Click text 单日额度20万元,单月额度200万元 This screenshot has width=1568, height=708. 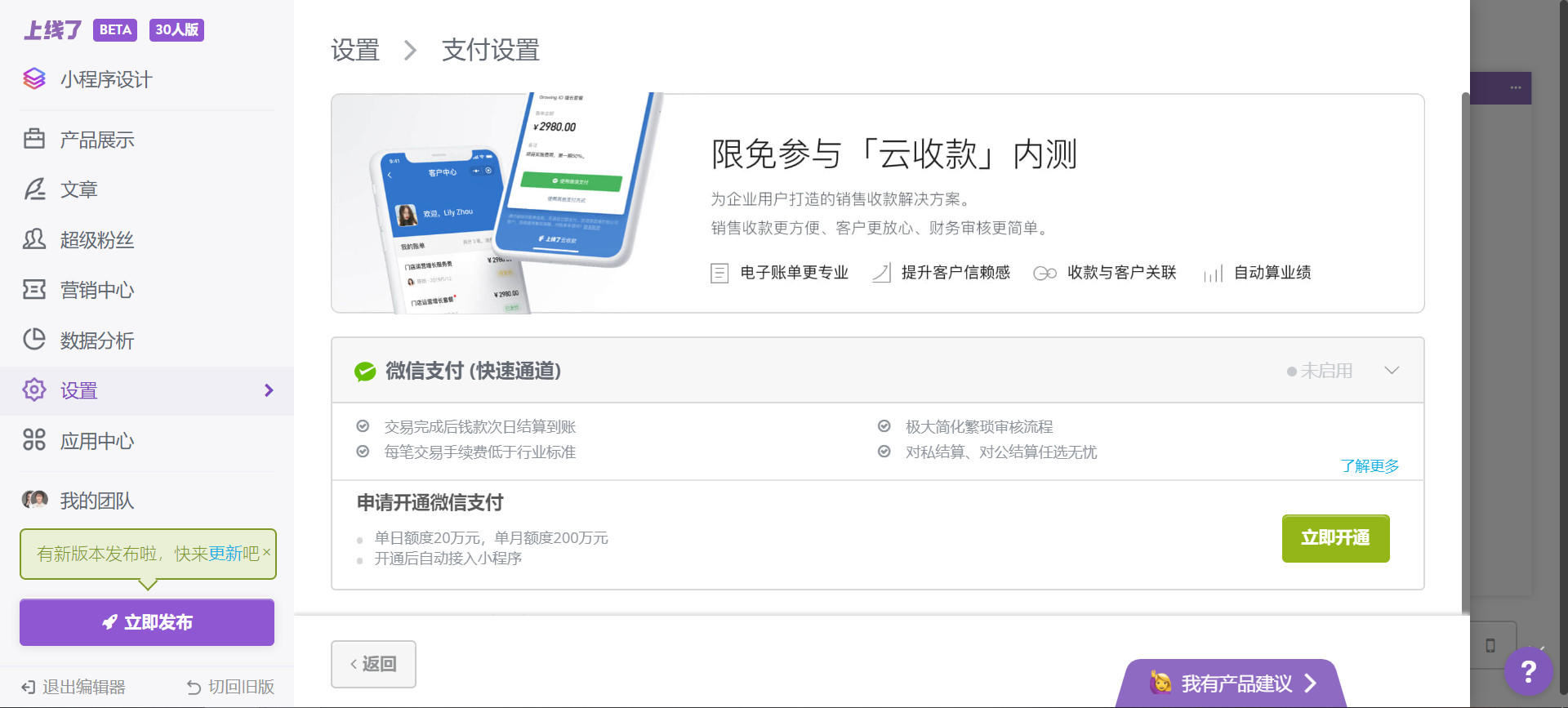point(492,538)
